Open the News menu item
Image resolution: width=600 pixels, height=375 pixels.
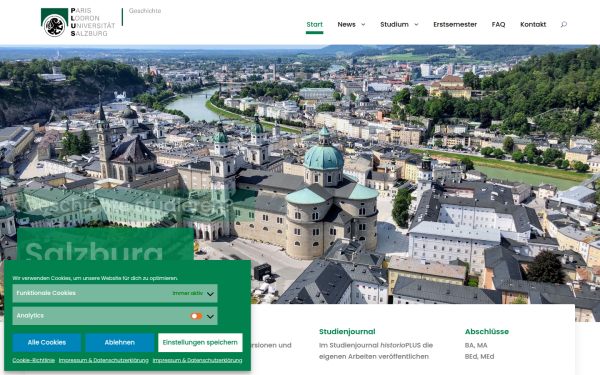[346, 24]
